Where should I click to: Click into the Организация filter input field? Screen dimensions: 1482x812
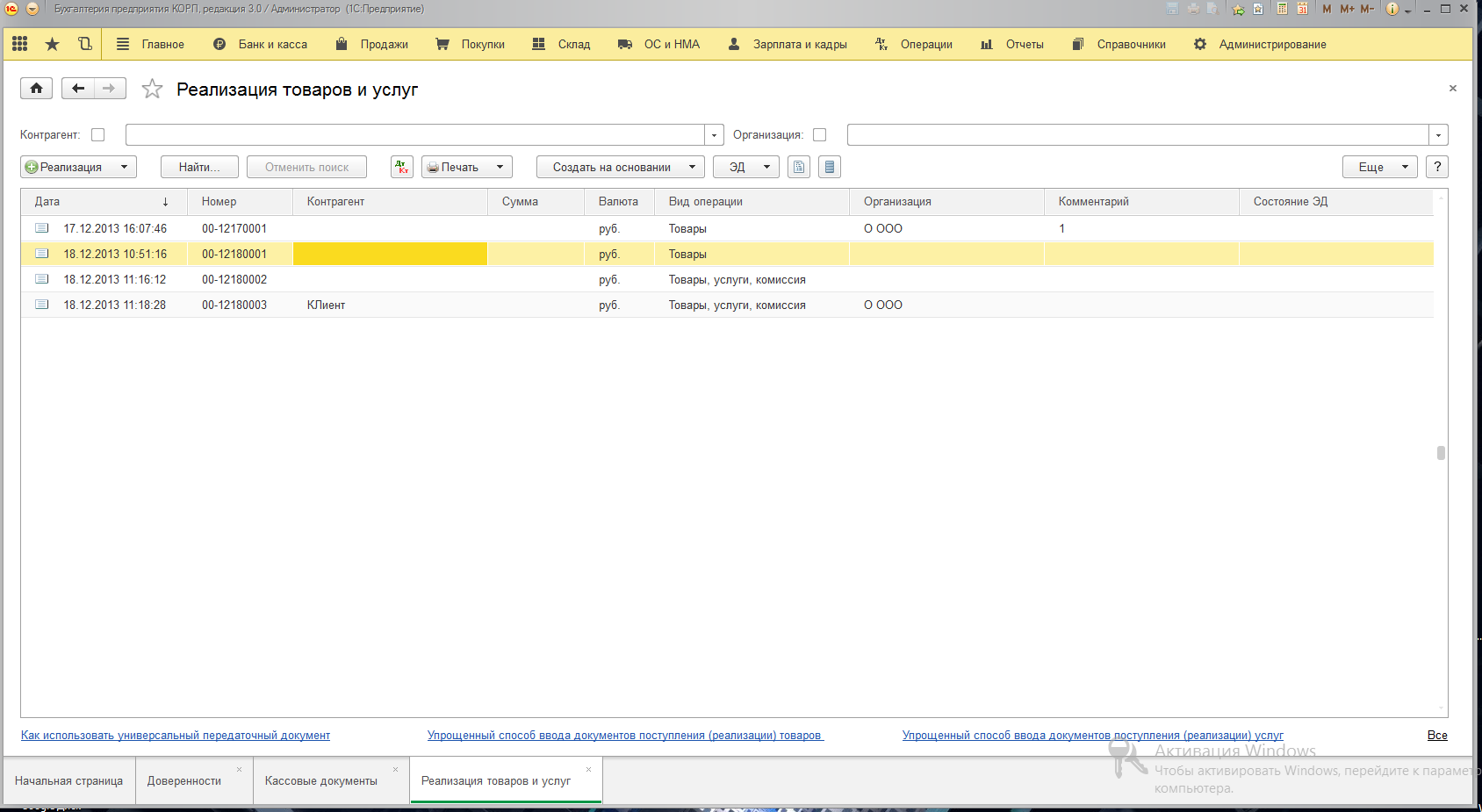[x=1138, y=135]
